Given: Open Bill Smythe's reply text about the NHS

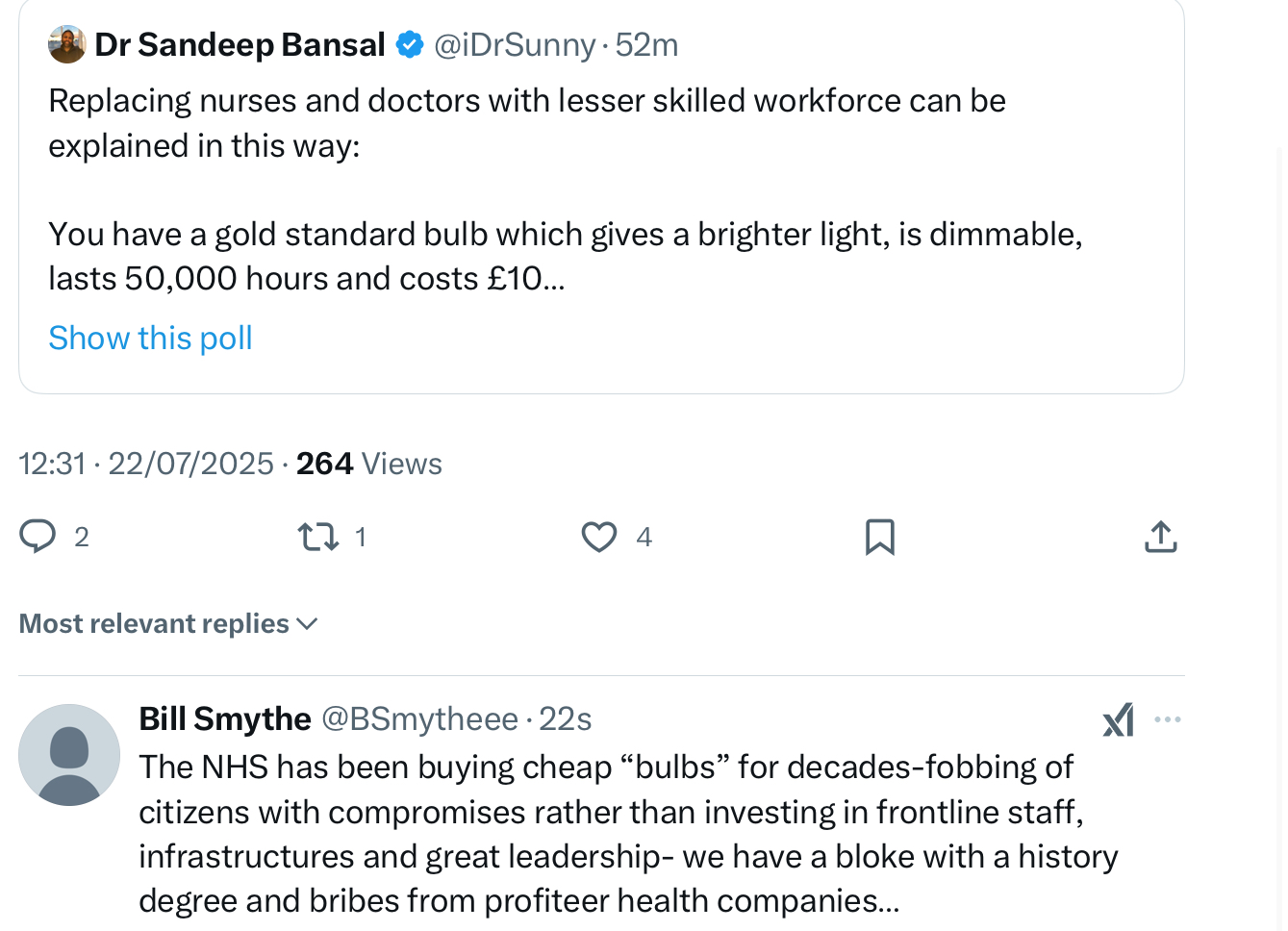Looking at the screenshot, I should point(629,834).
